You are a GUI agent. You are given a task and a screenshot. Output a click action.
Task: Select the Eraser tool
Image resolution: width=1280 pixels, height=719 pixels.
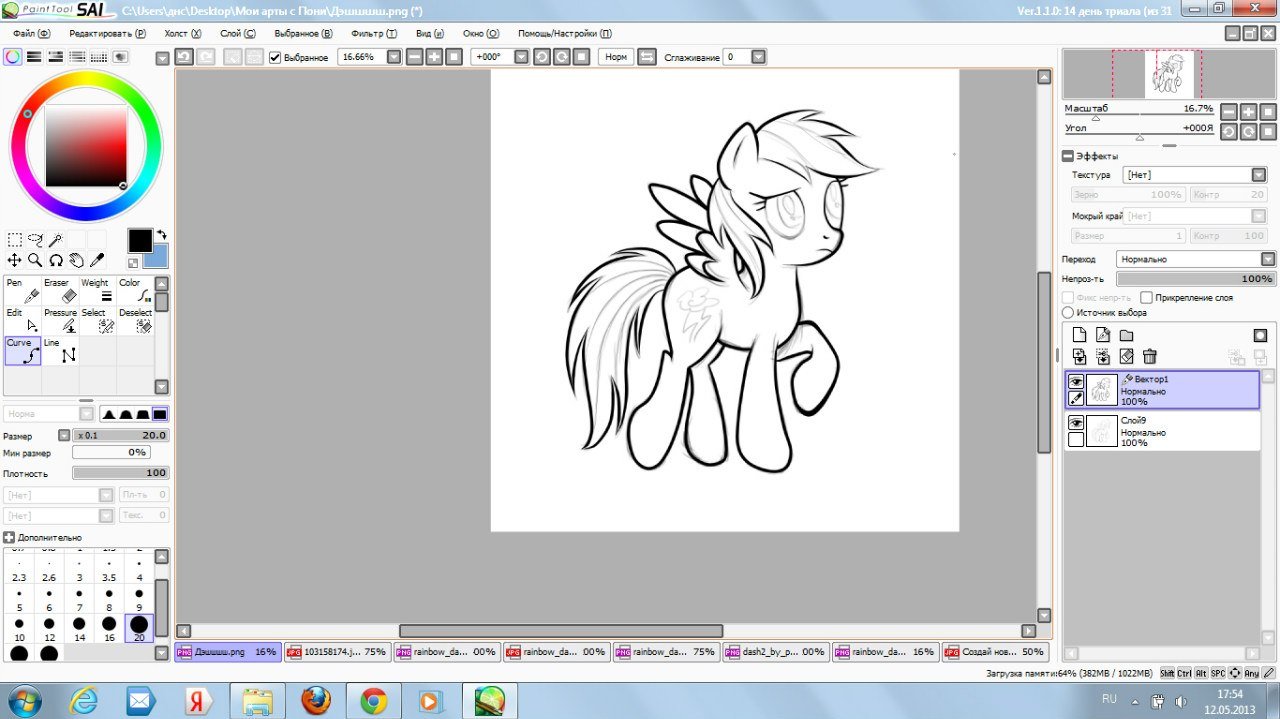(60, 290)
